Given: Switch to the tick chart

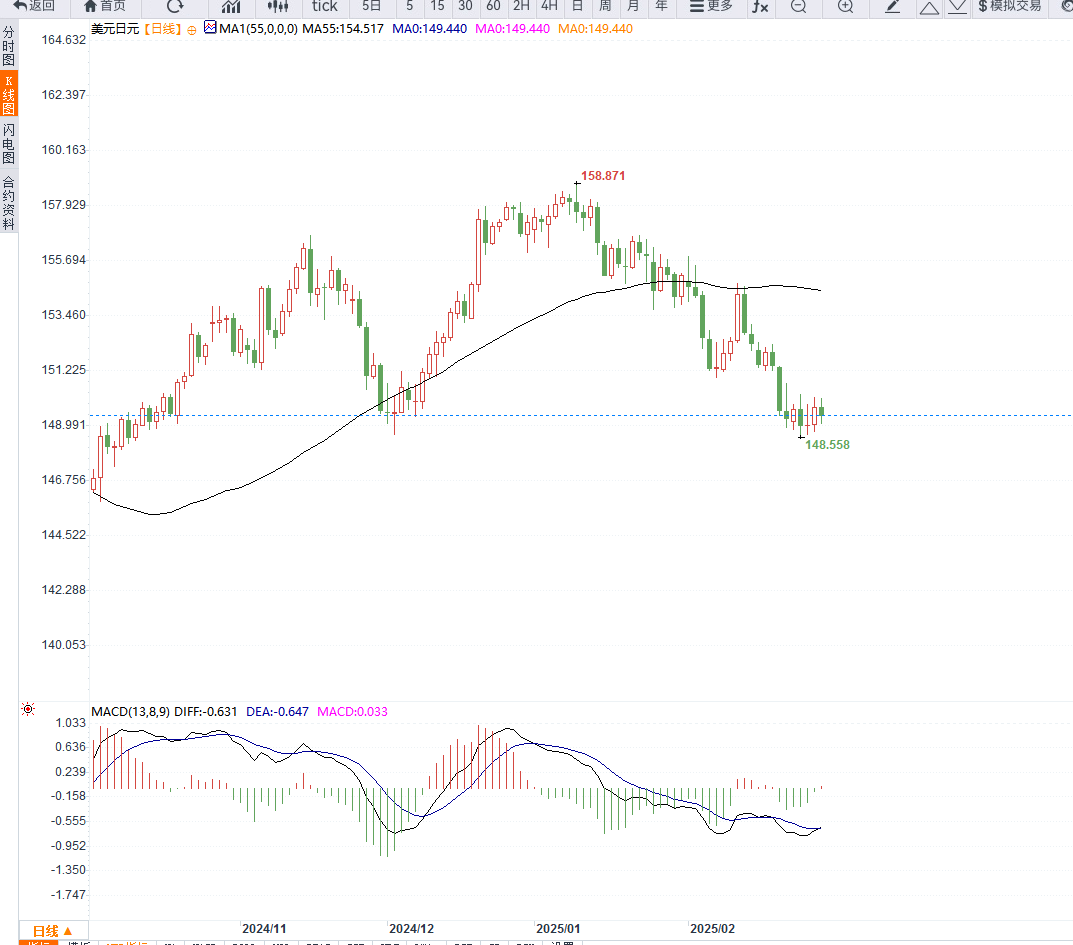Looking at the screenshot, I should point(325,6).
